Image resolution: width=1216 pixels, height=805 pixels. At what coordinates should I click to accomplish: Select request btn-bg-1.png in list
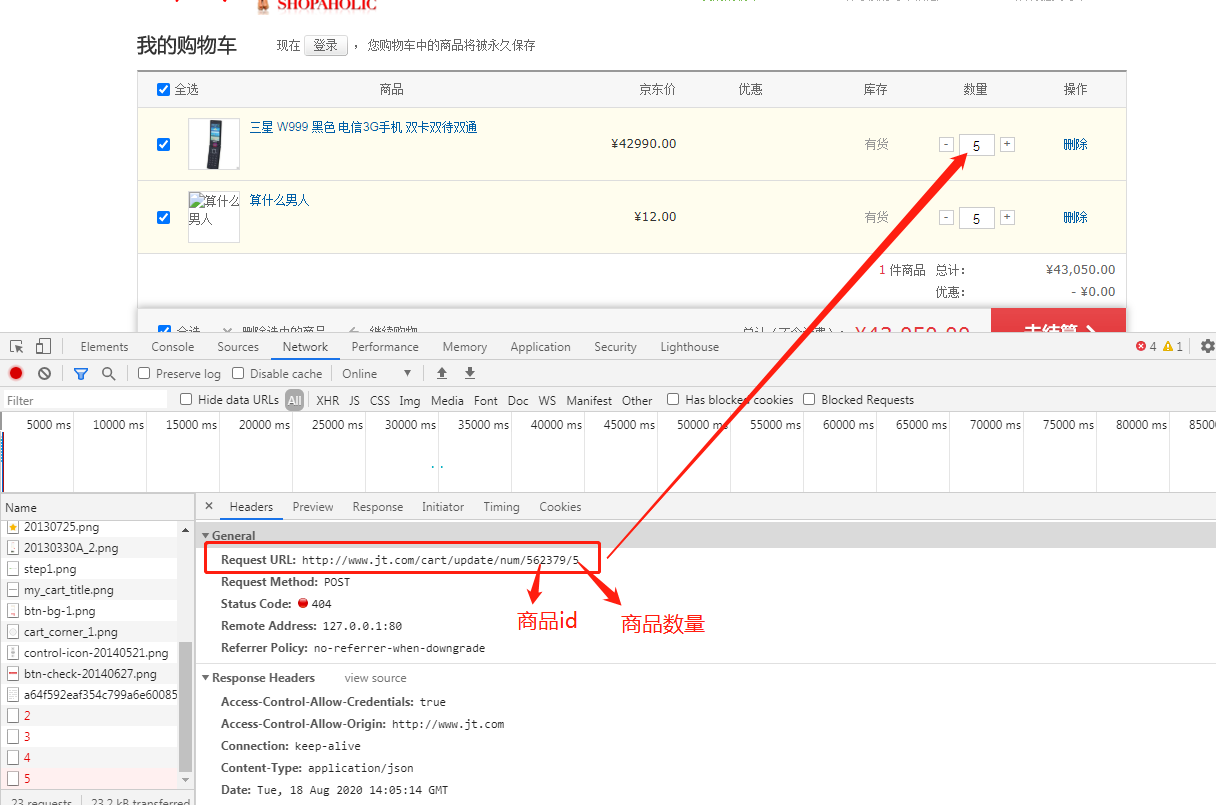tap(90, 611)
